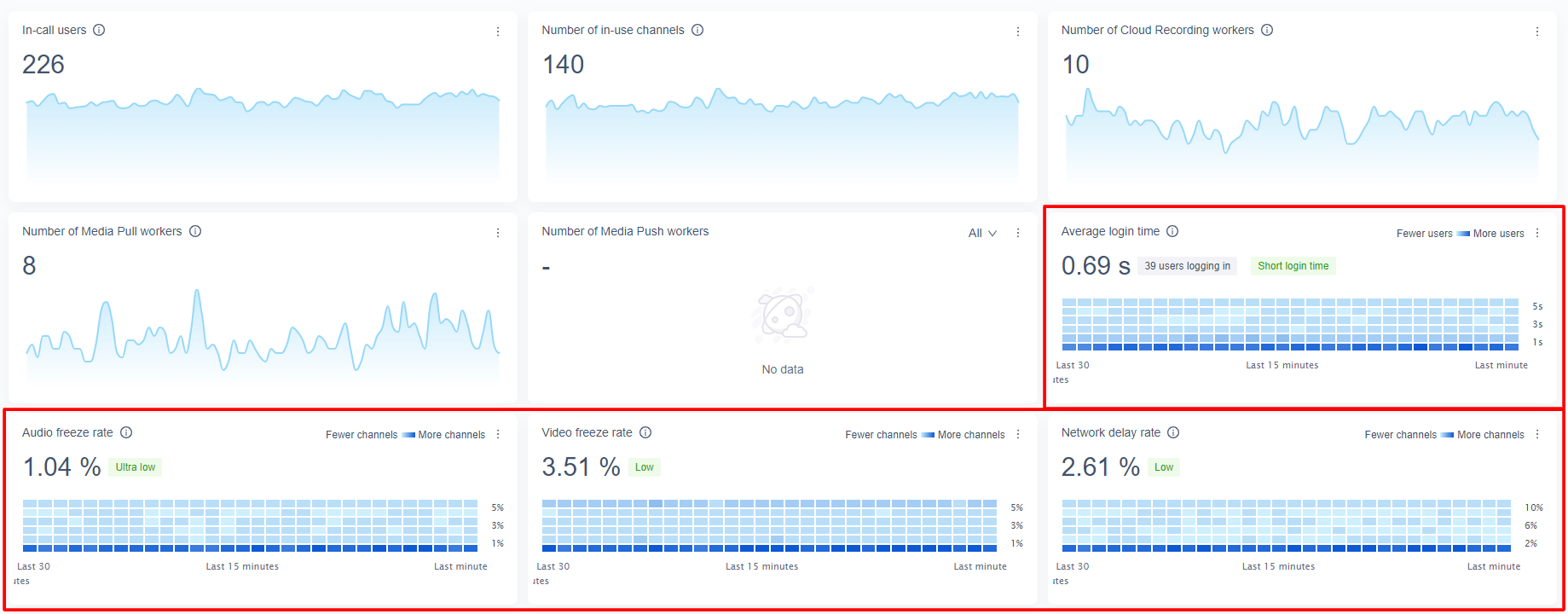
Task: Open the three-dot menu on Audio freeze rate card
Action: (x=498, y=434)
